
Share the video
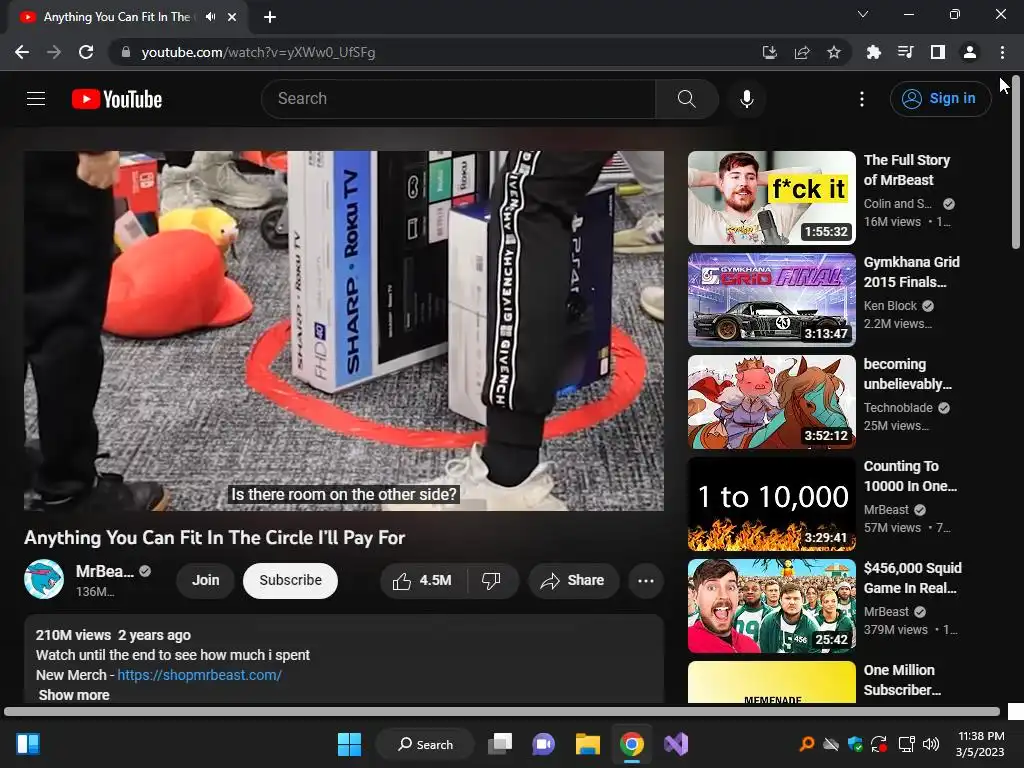point(573,581)
